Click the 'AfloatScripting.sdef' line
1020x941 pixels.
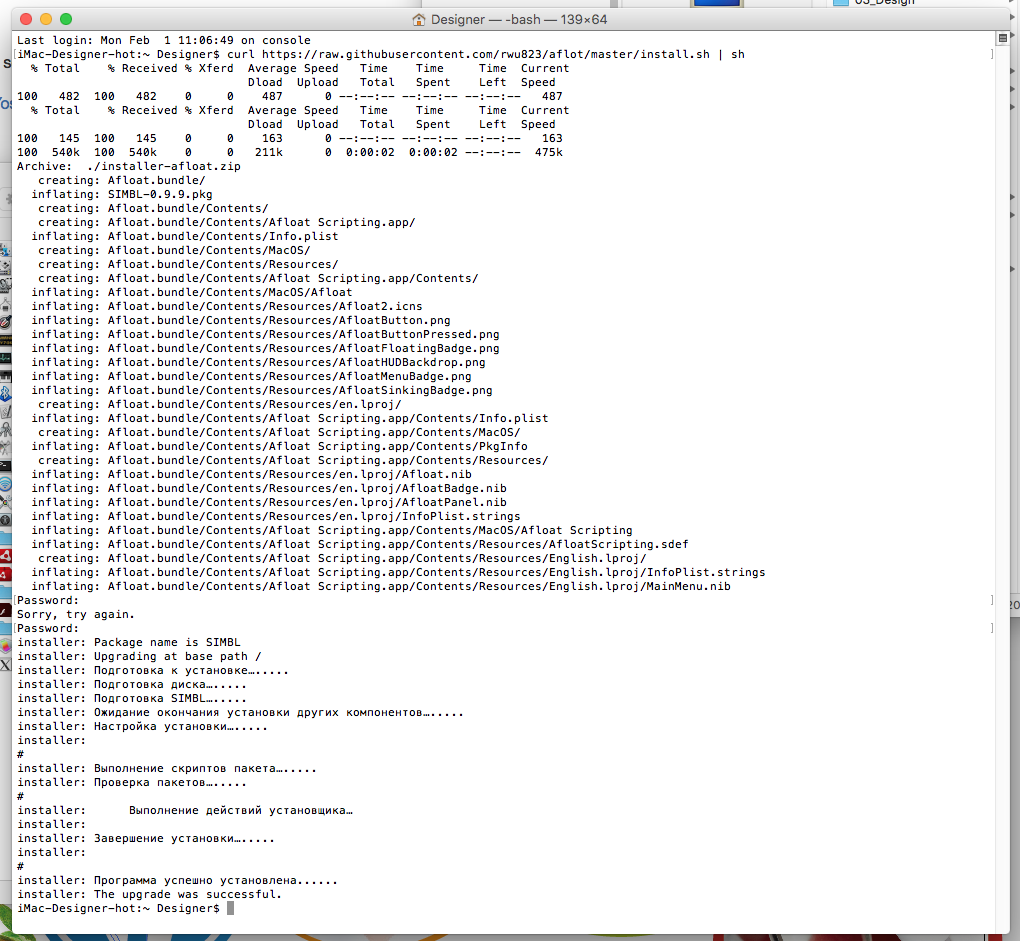360,544
